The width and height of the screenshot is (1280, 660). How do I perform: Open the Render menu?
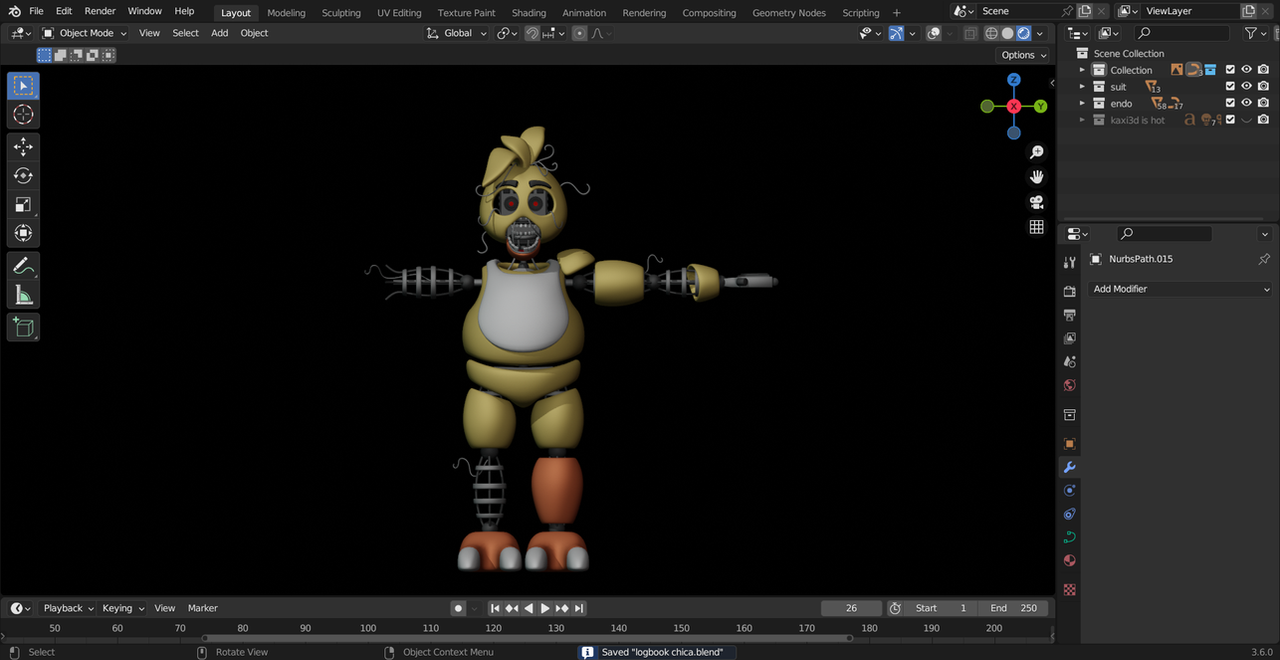[100, 11]
